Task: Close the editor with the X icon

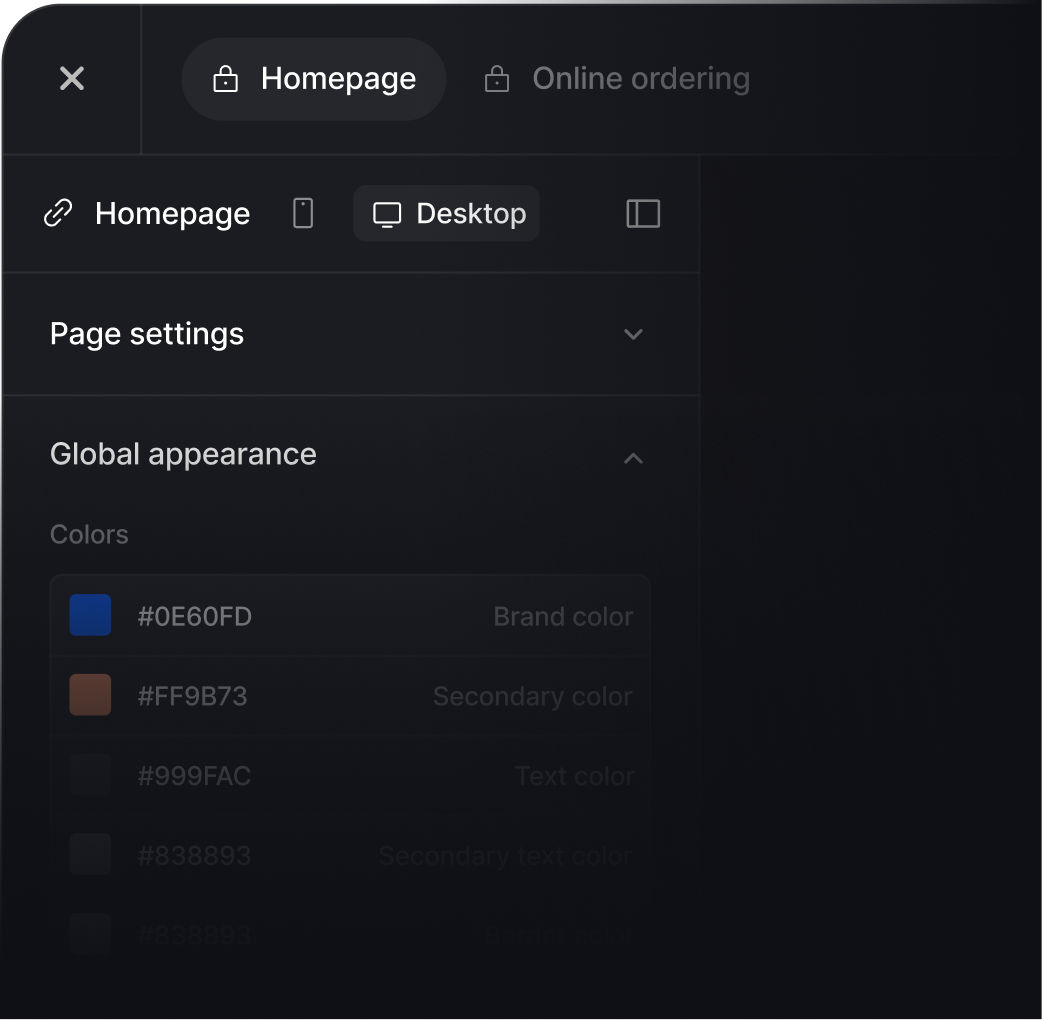Action: (72, 78)
